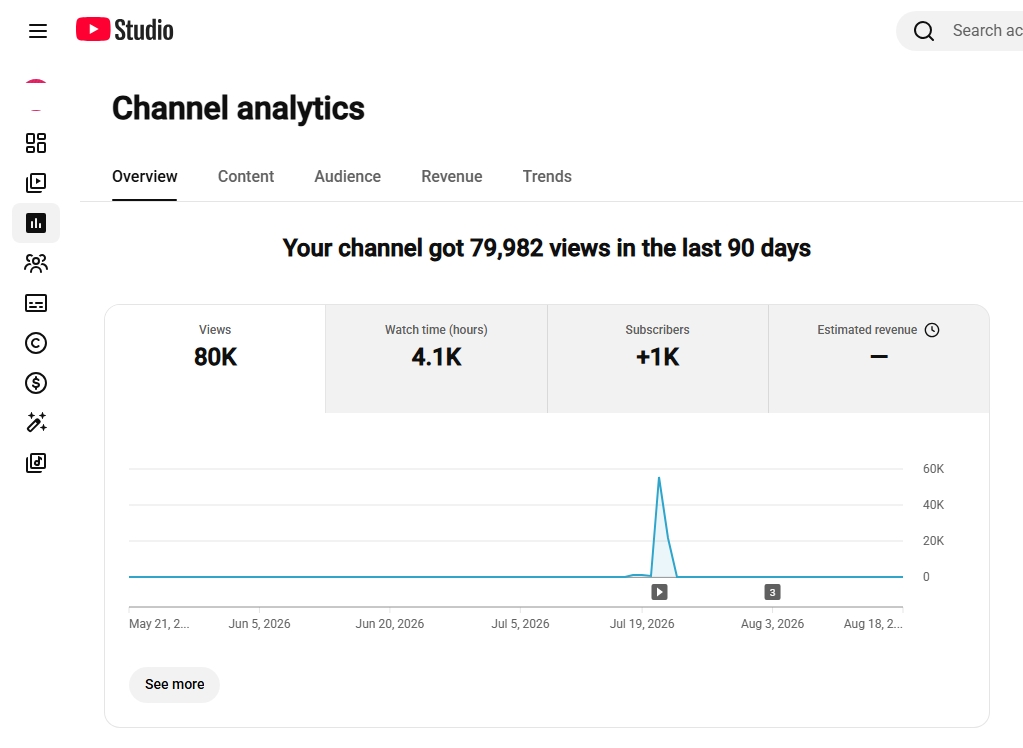The height and width of the screenshot is (748, 1023).
Task: Focus the search across channel field
Action: pos(960,31)
